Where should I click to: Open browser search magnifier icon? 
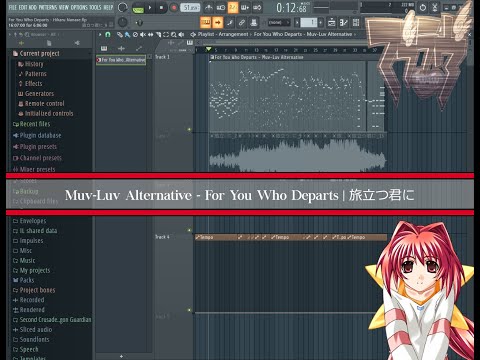[x=27, y=34]
